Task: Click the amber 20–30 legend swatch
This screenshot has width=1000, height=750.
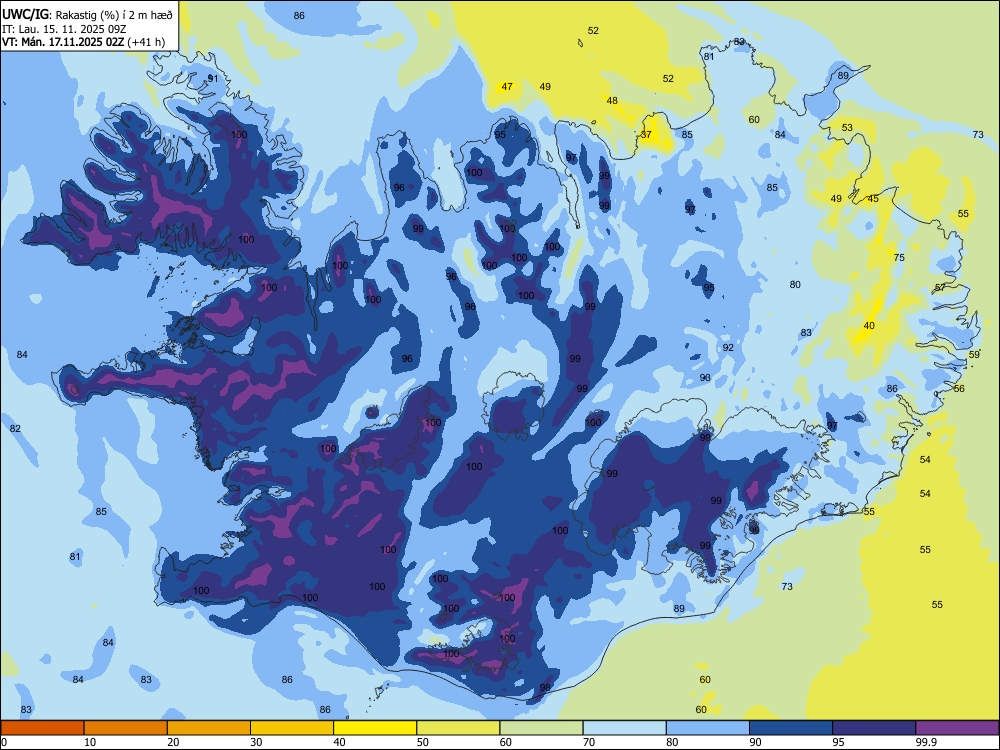Action: click(x=209, y=728)
